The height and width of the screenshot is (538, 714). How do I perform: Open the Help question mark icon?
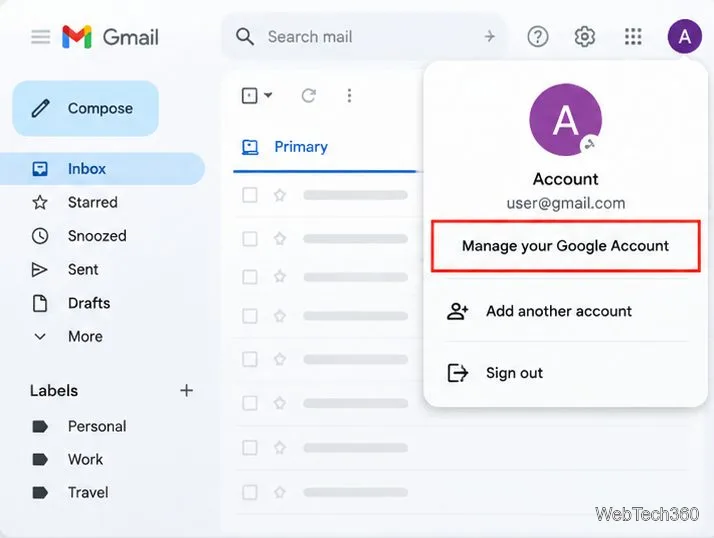coord(538,36)
